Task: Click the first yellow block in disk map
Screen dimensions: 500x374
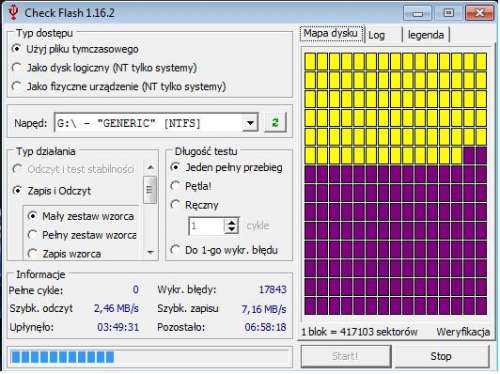Action: pyautogui.click(x=310, y=61)
